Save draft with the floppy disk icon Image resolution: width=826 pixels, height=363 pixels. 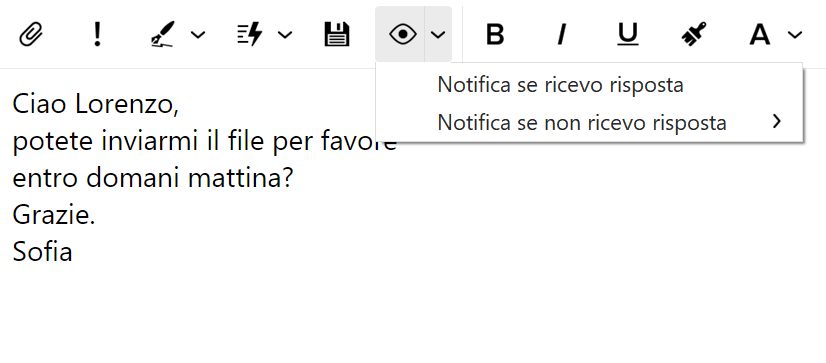point(337,35)
